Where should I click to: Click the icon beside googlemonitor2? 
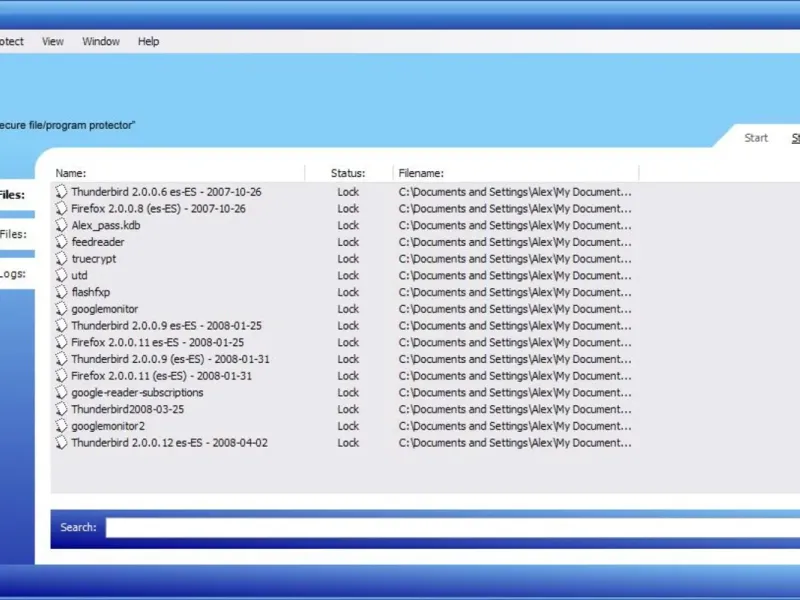61,426
